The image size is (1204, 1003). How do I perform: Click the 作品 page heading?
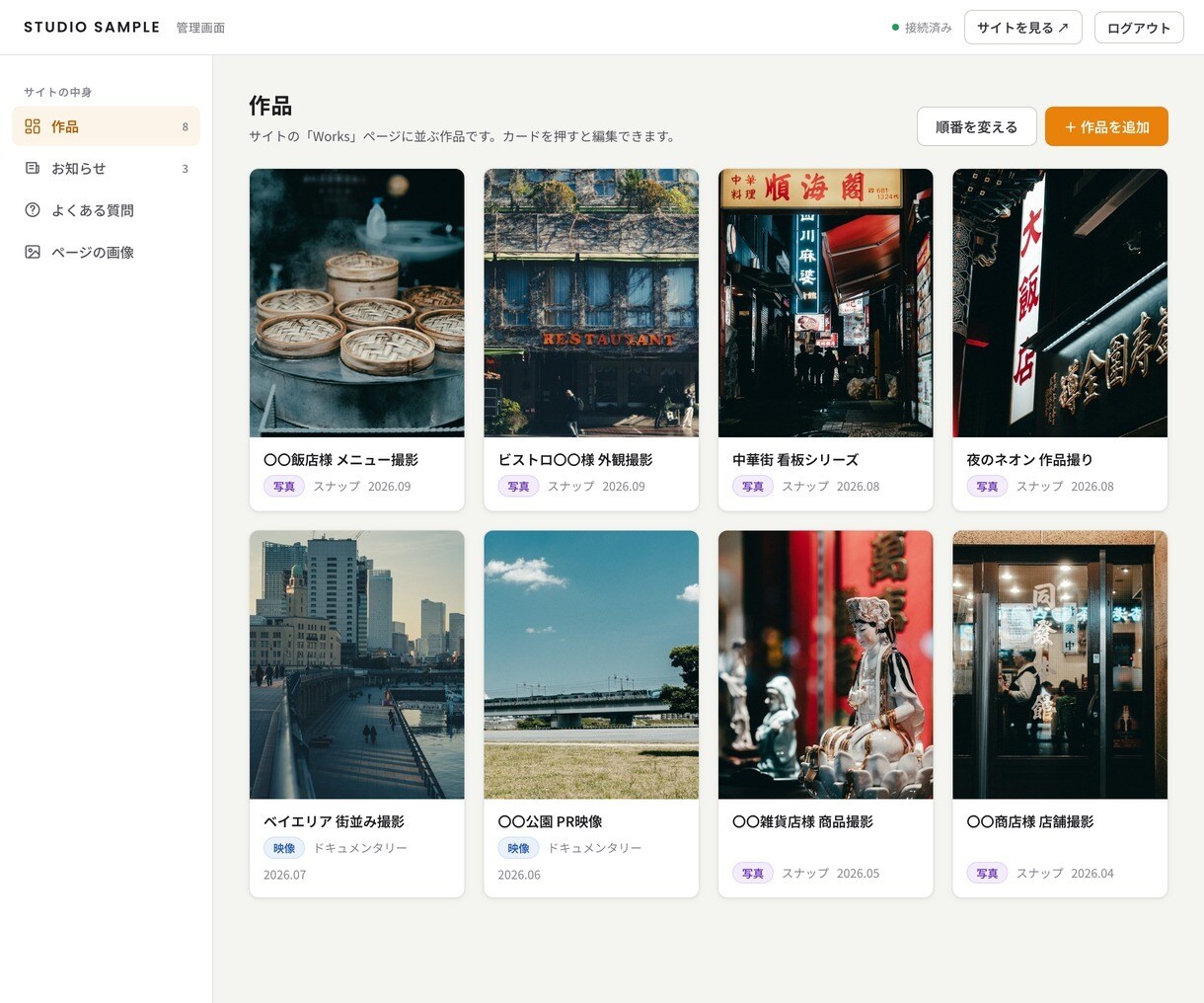tap(270, 106)
